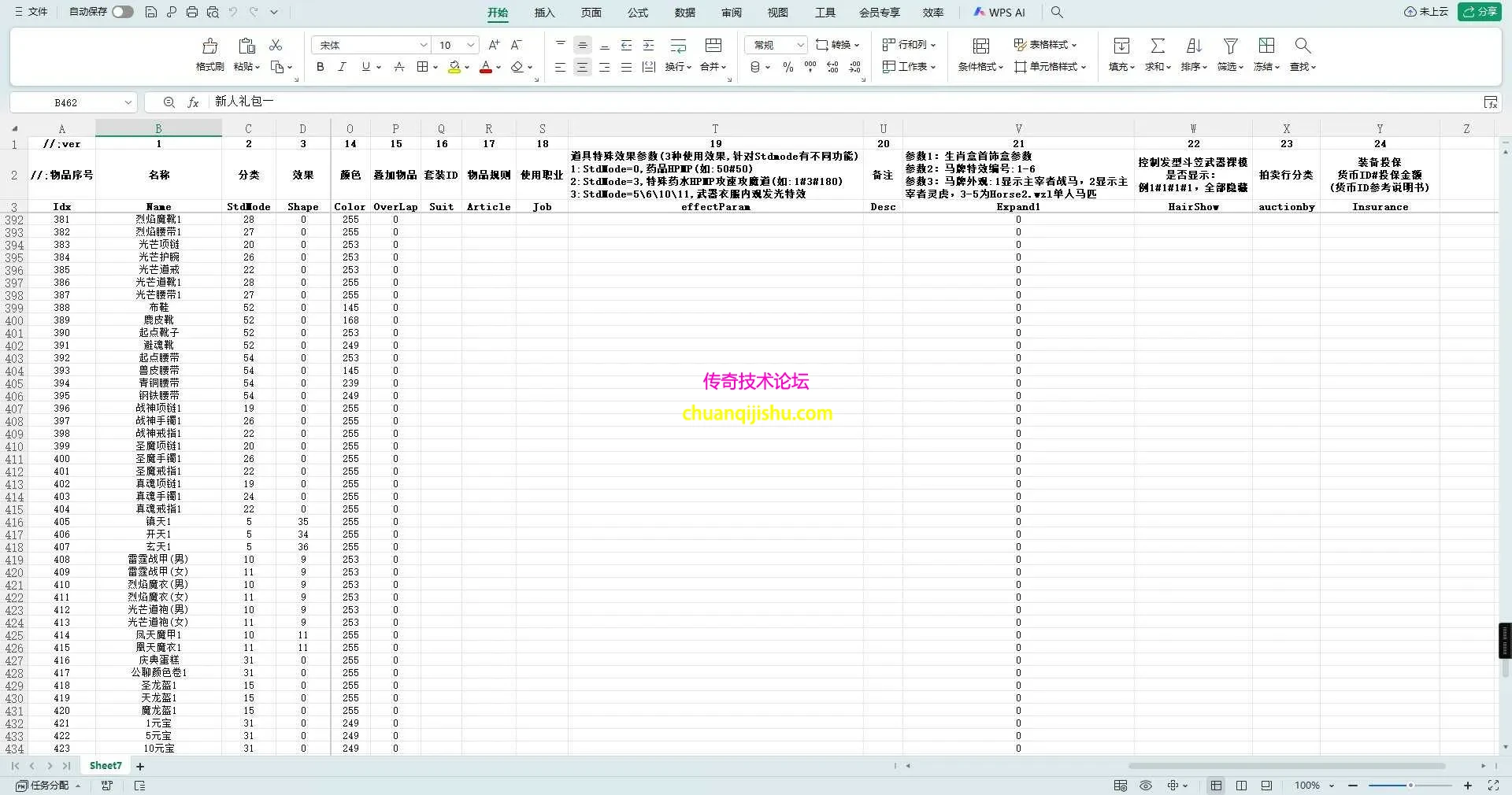Click the Insert Function fx icon
1512x795 pixels.
click(x=193, y=102)
